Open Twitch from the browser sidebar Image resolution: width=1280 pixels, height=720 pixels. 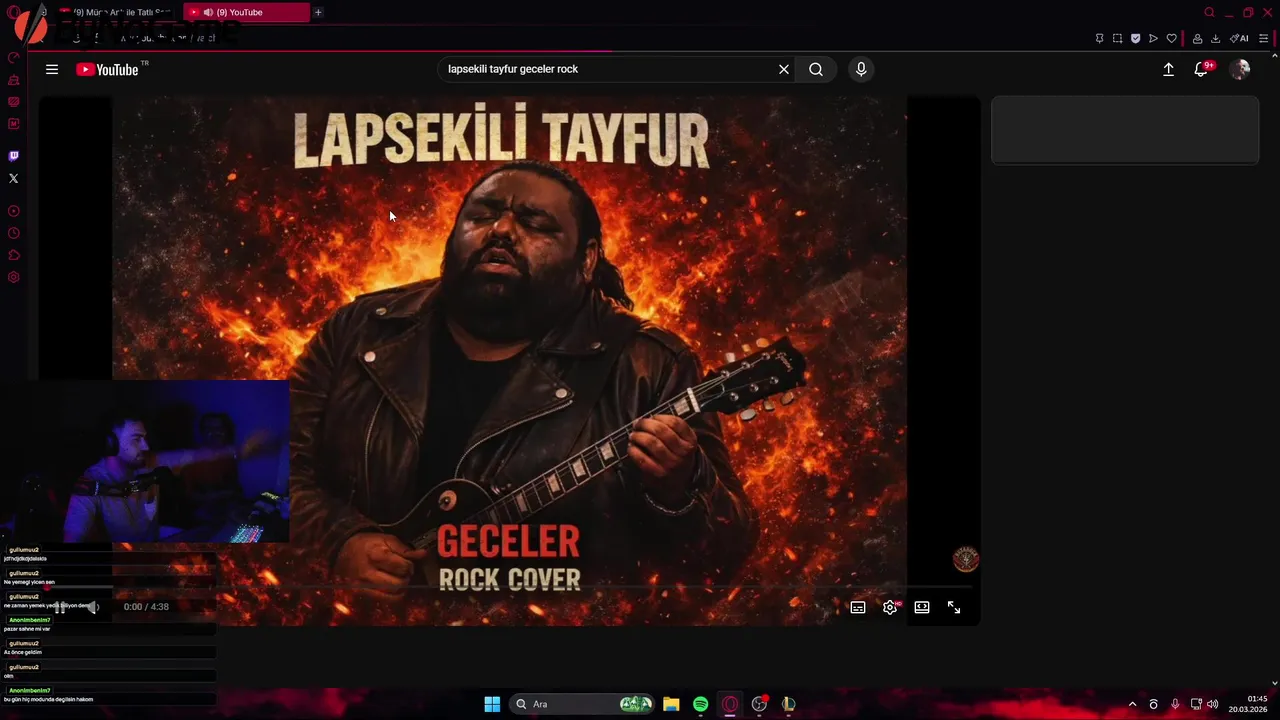(14, 156)
